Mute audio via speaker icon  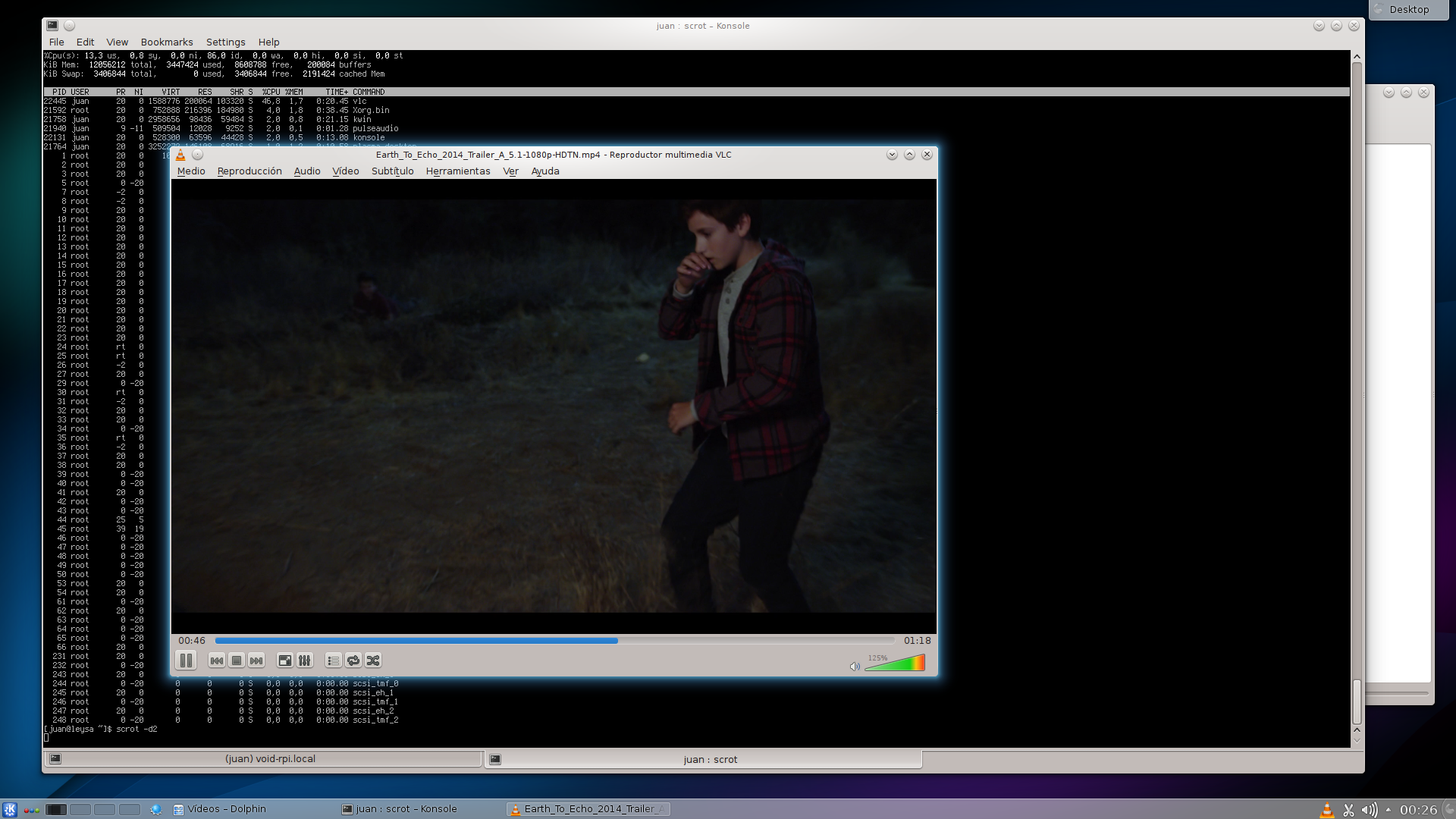coord(855,667)
